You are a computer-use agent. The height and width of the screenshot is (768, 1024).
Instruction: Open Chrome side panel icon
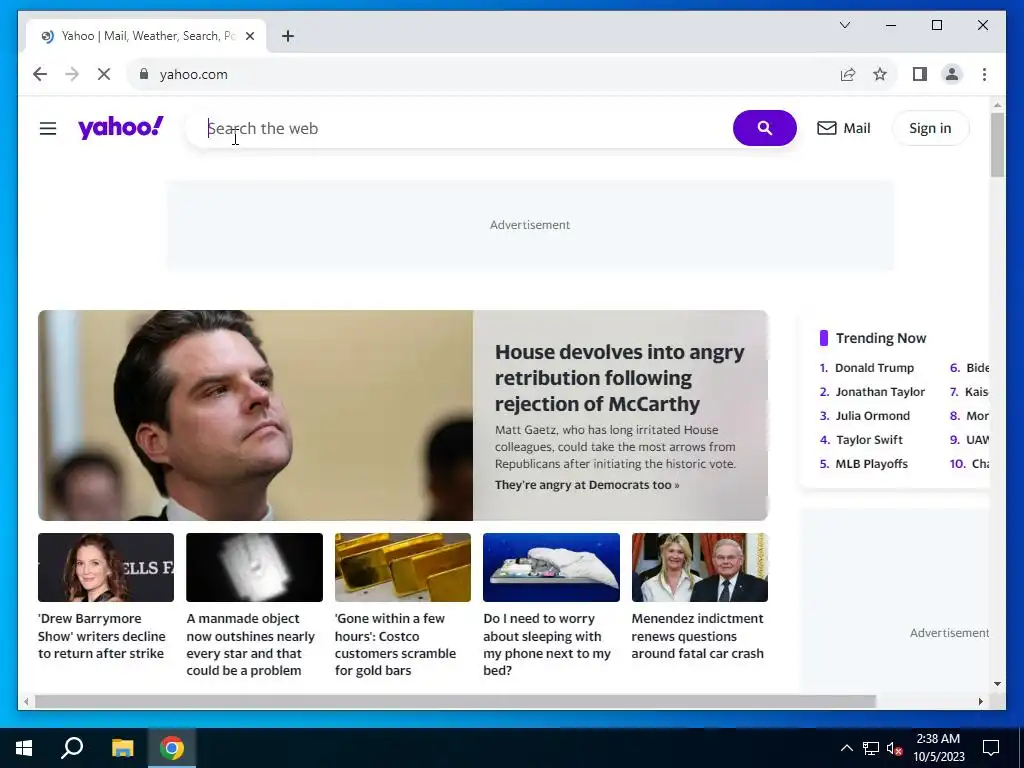tap(920, 74)
